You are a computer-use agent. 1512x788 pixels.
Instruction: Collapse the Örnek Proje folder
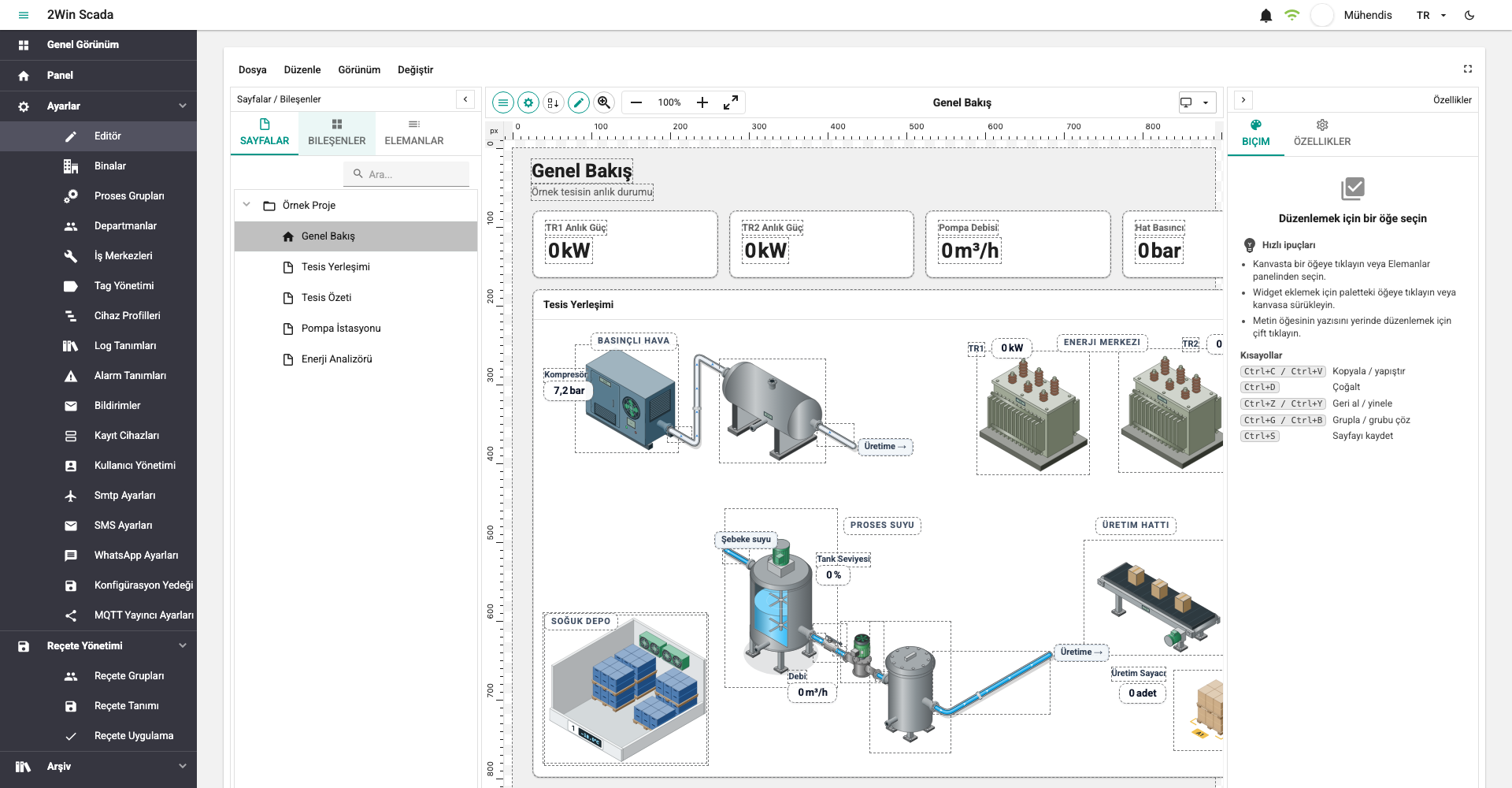(246, 205)
